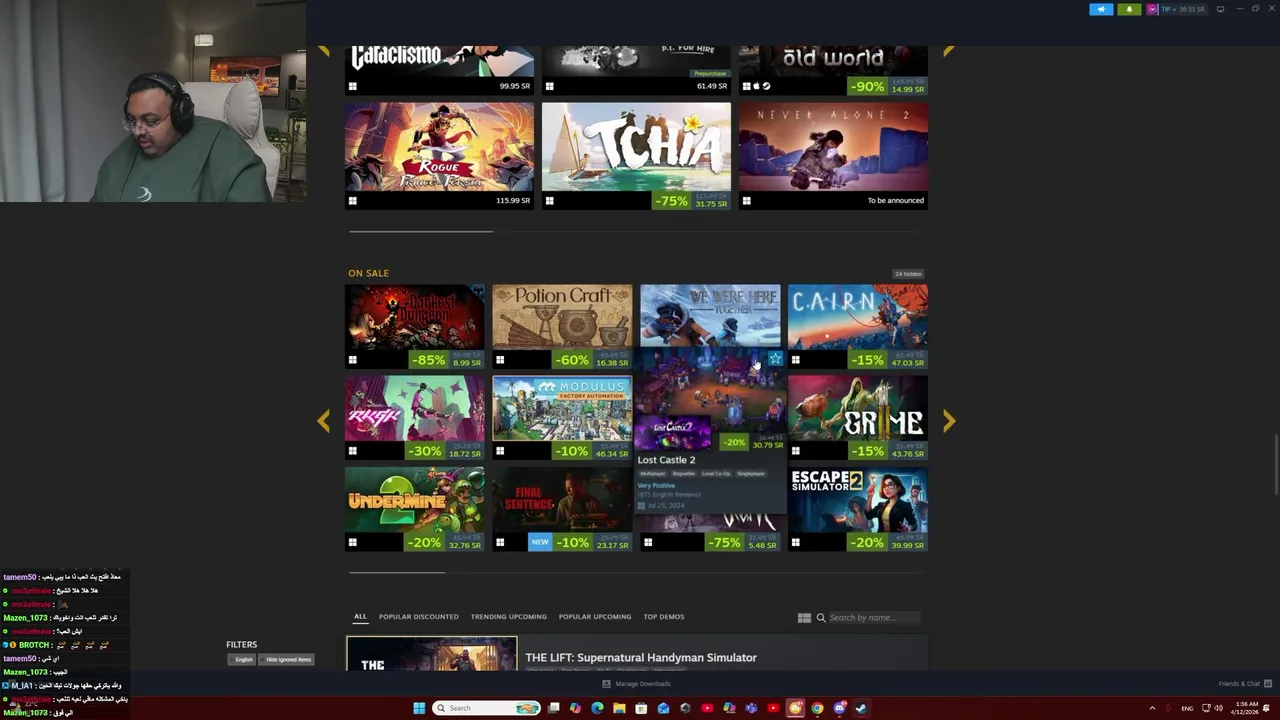Open The Rogue Prince of Persia capsule
This screenshot has width=1280, height=720.
click(x=439, y=156)
